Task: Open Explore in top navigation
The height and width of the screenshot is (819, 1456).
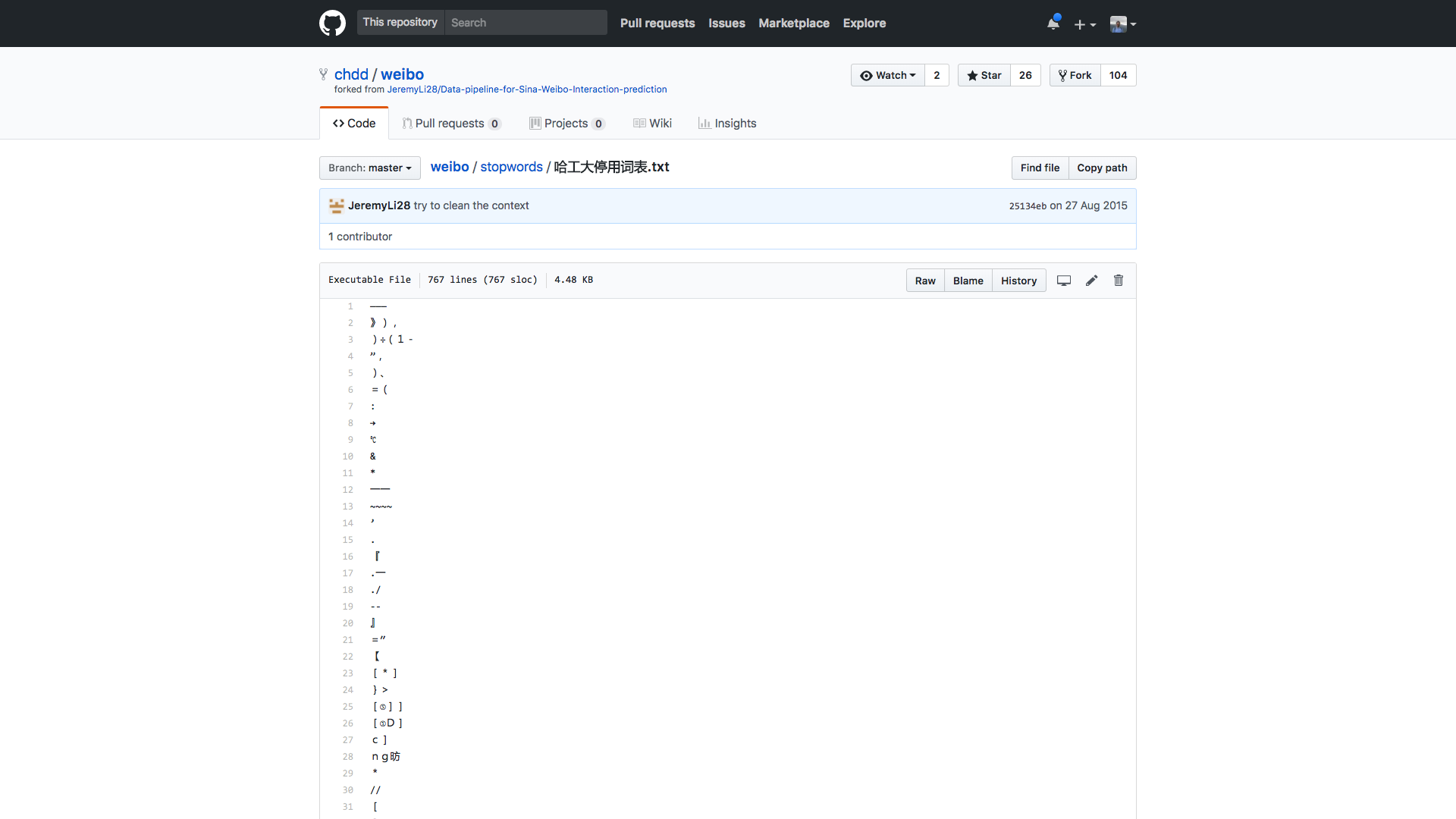Action: coord(864,23)
